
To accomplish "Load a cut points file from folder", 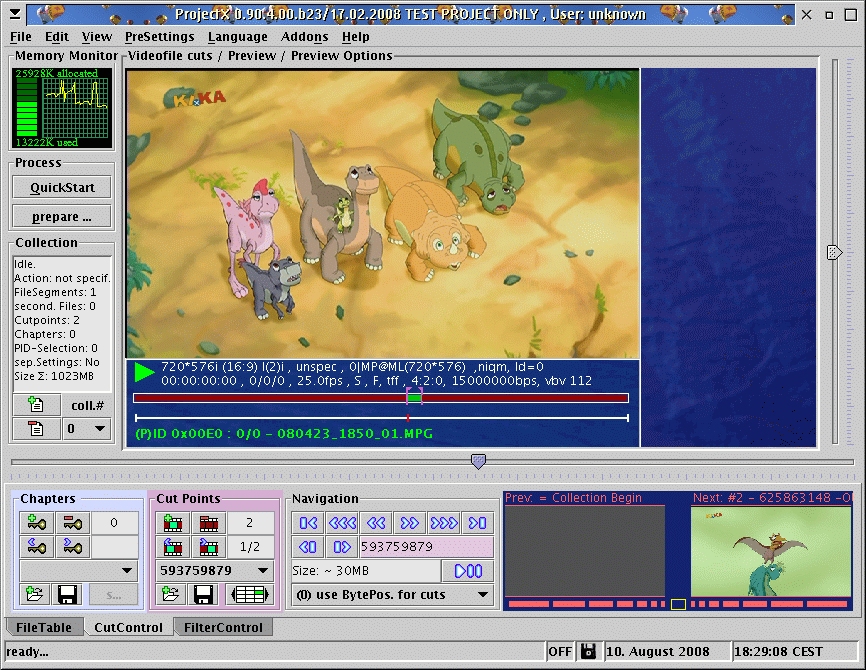I will coord(171,595).
